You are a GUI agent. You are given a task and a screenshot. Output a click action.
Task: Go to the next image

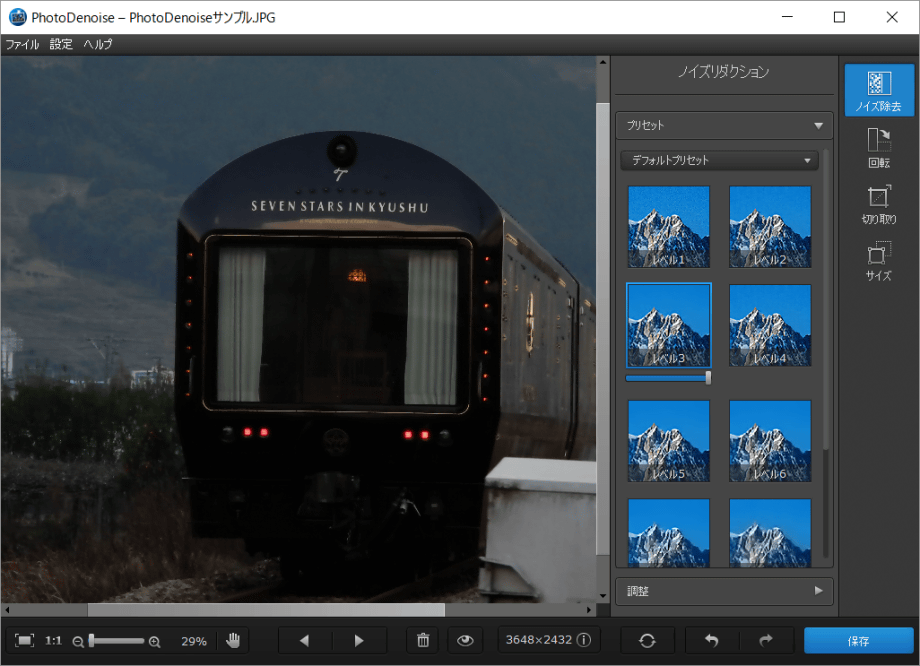pyautogui.click(x=359, y=640)
